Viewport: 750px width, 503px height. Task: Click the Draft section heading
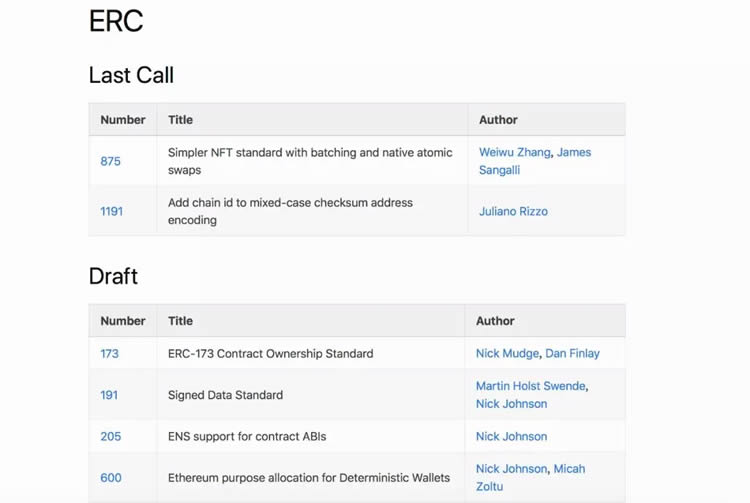[x=113, y=276]
